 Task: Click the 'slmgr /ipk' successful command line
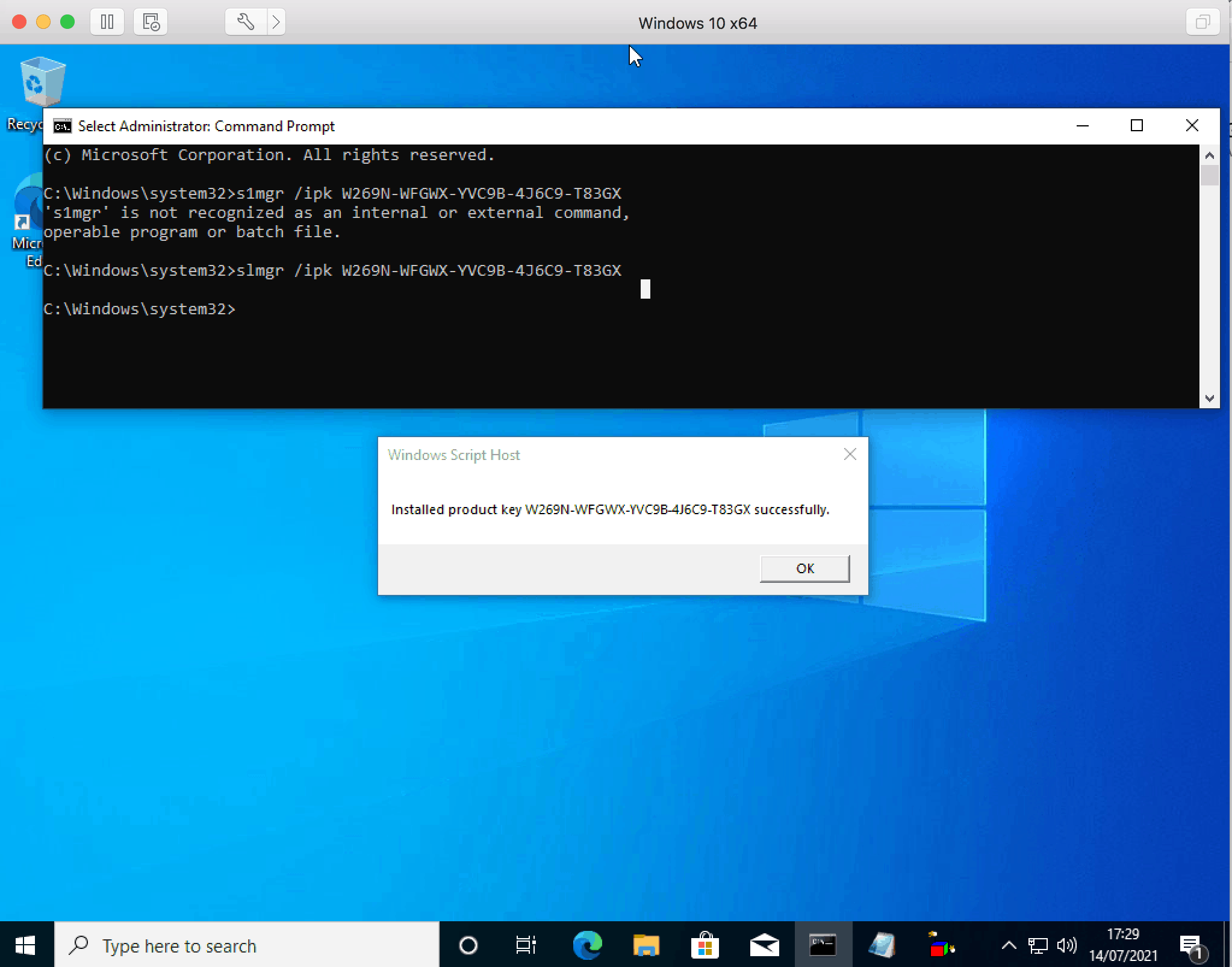332,270
